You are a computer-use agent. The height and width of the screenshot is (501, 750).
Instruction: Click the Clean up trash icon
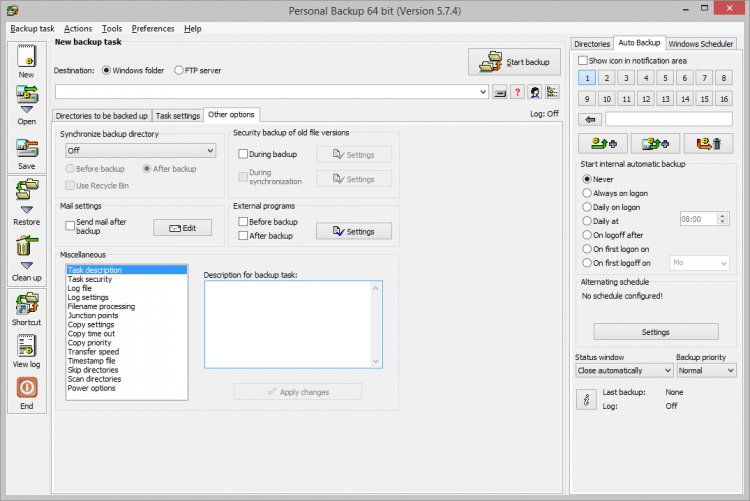tap(27, 245)
